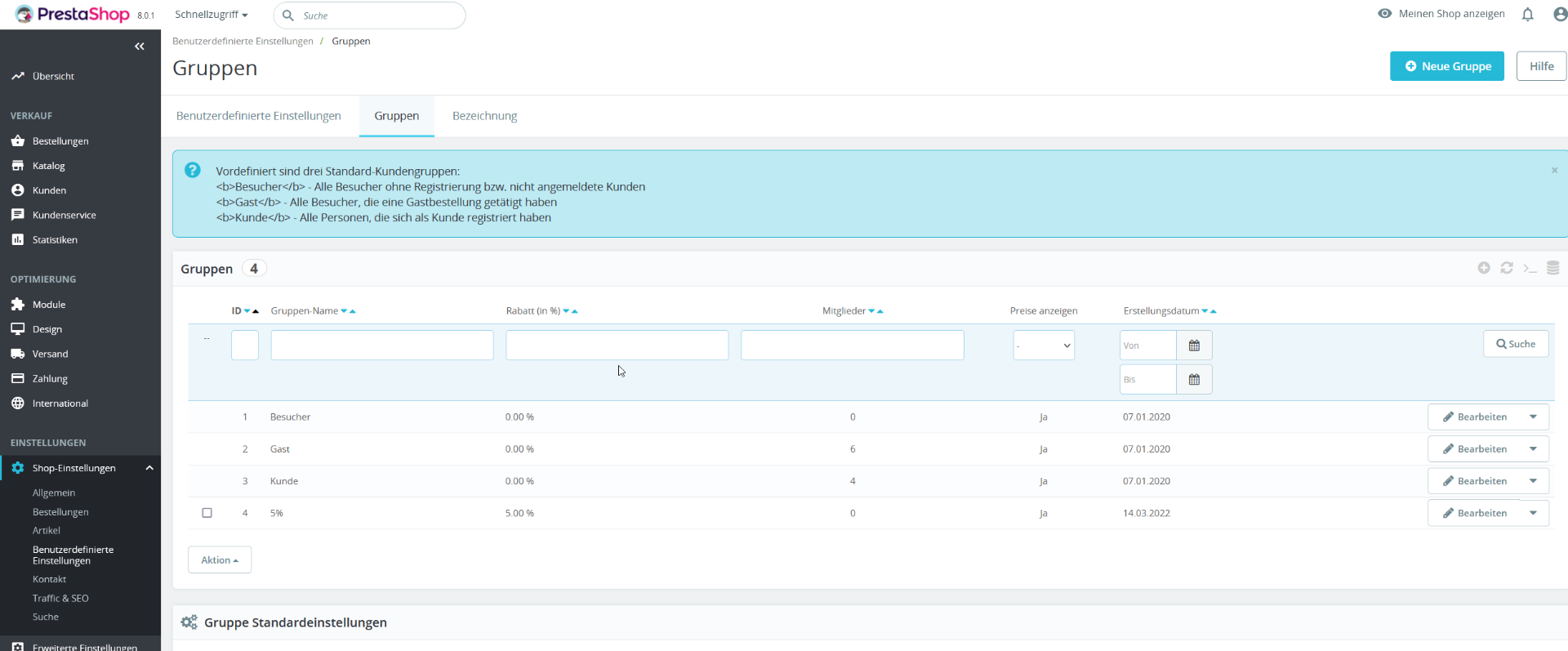The width and height of the screenshot is (1568, 651).
Task: Close the blue info alert
Action: click(x=1554, y=171)
